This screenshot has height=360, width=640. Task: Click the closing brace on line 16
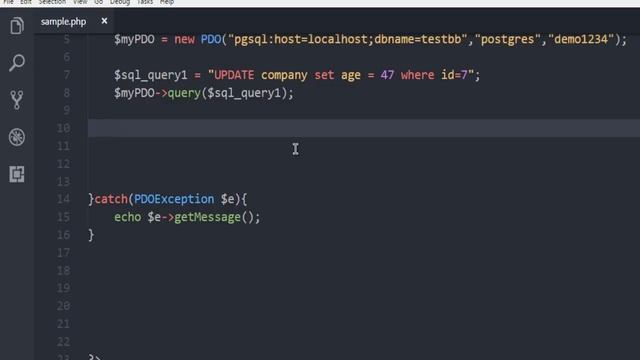coord(91,235)
